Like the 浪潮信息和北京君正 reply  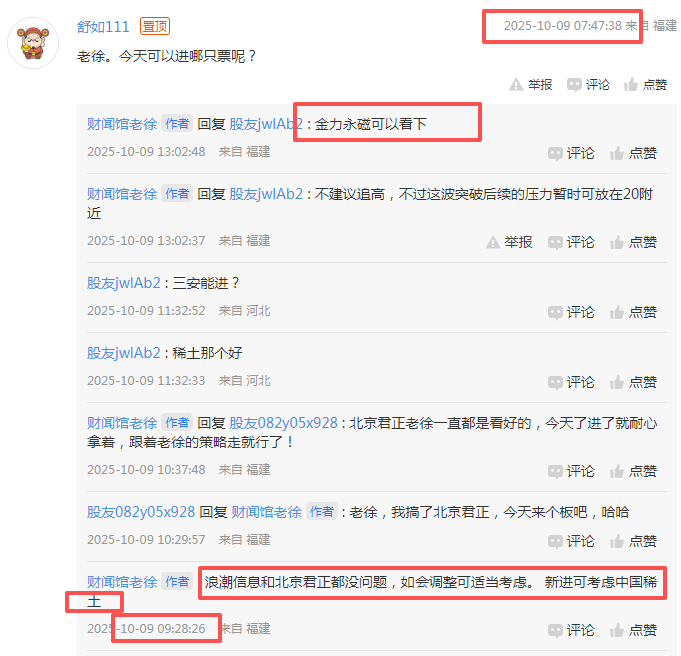tap(633, 630)
